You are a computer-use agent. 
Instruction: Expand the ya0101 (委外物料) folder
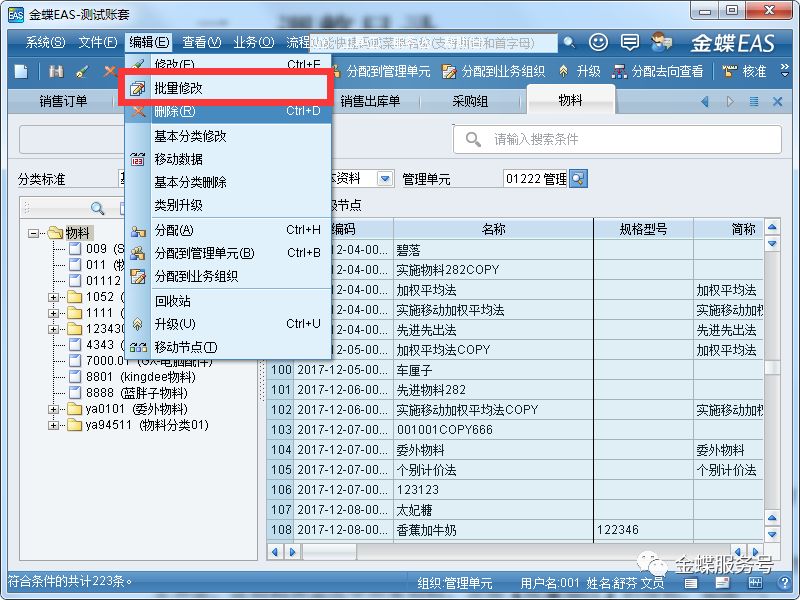pos(53,409)
